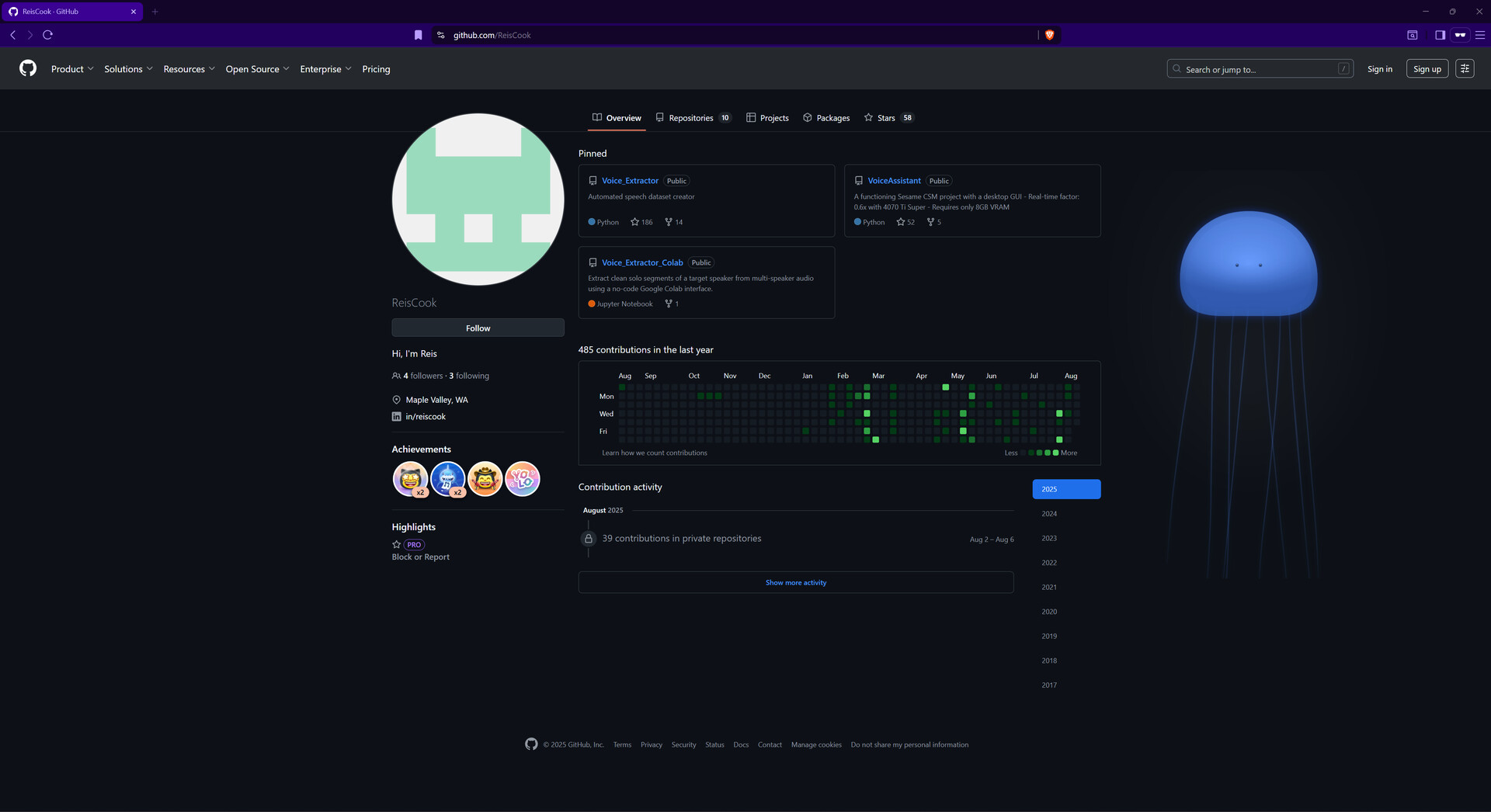1491x812 pixels.
Task: Select the year 2024 in contribution activity
Action: tap(1049, 513)
